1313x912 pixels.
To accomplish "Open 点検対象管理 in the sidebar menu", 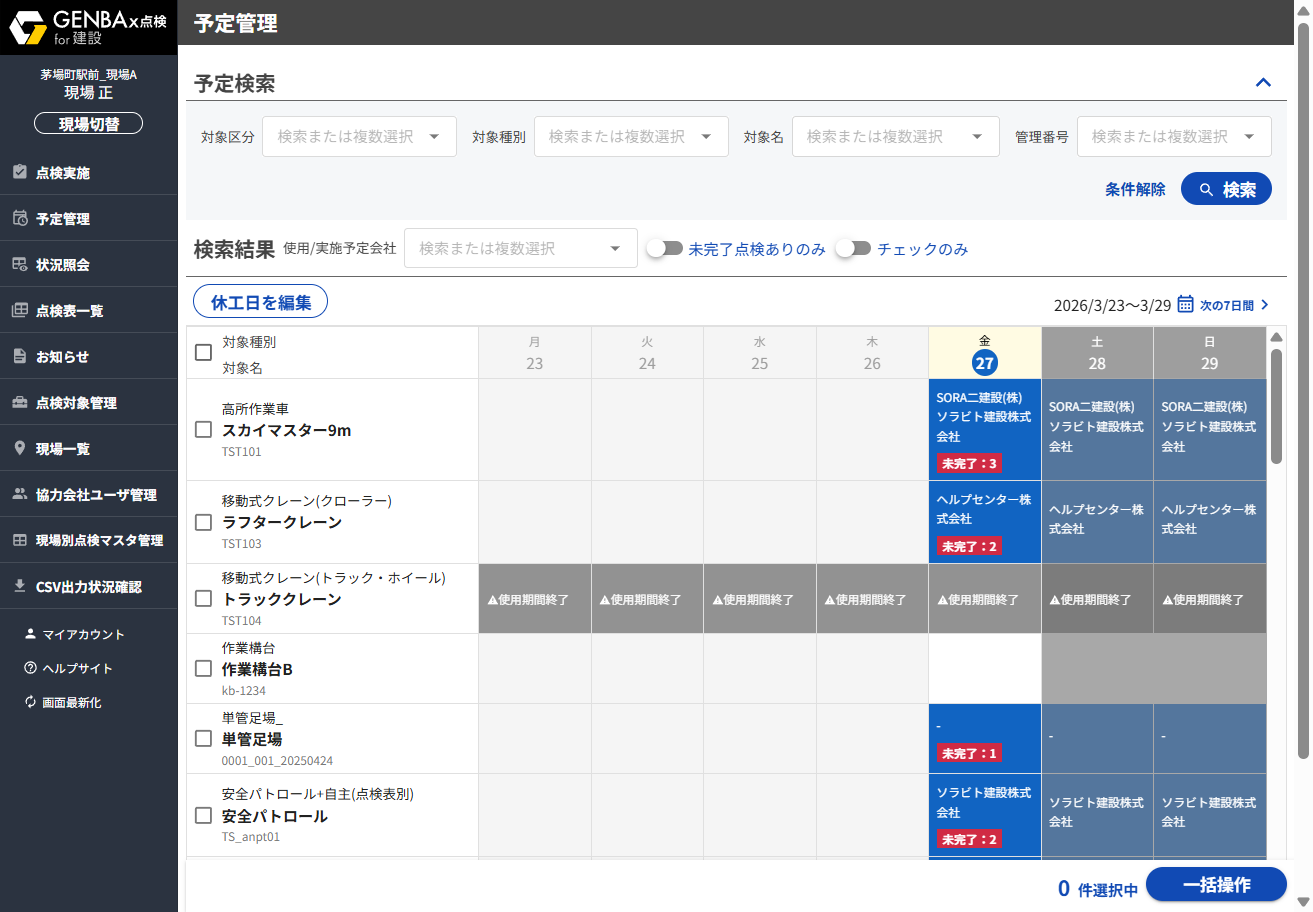I will tap(76, 403).
